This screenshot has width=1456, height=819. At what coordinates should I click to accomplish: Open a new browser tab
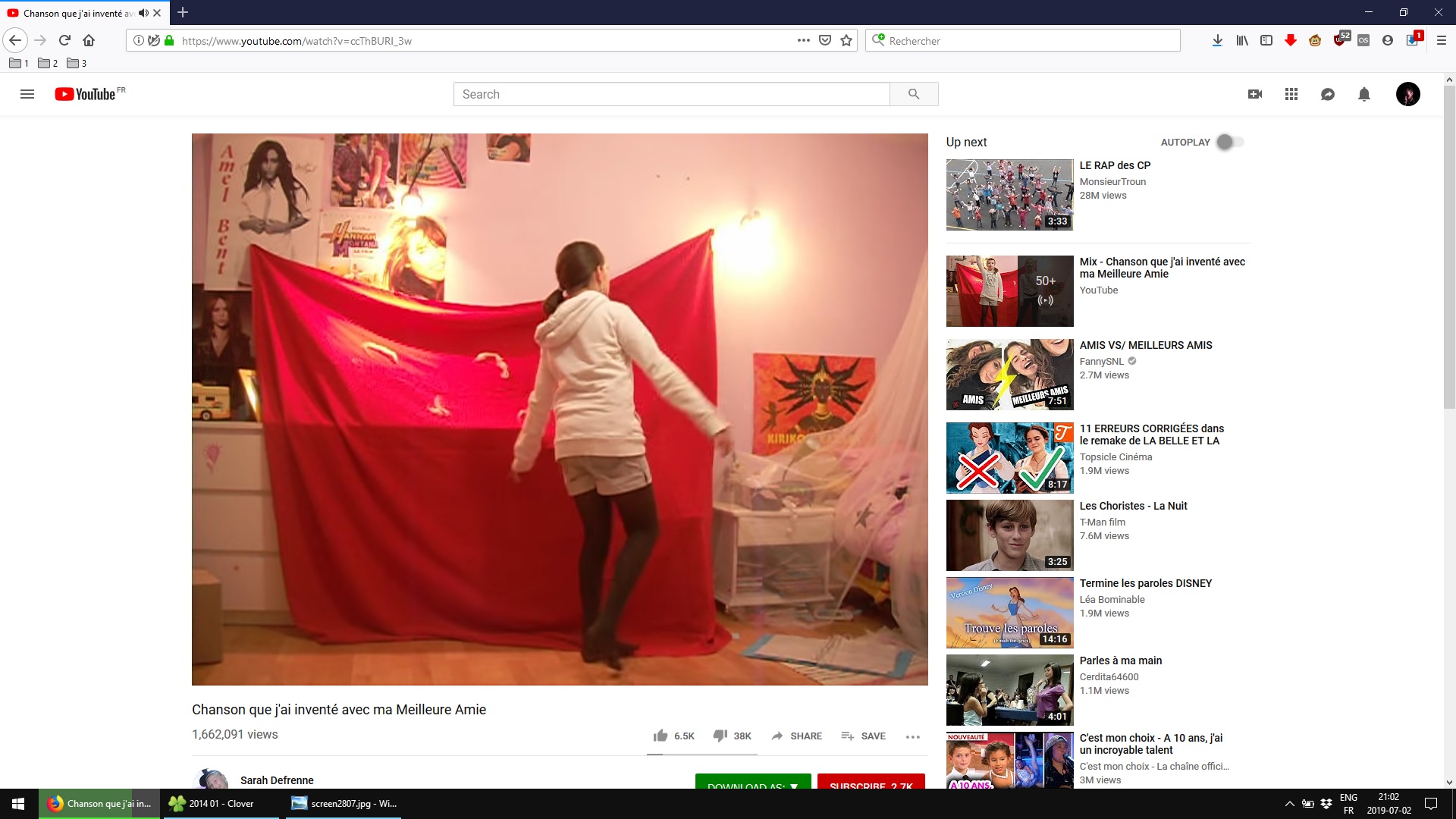pyautogui.click(x=183, y=13)
